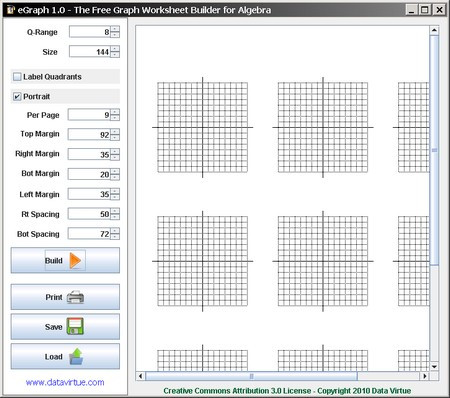Minimize the eGraph window
This screenshot has height=398, width=450.
412,10
